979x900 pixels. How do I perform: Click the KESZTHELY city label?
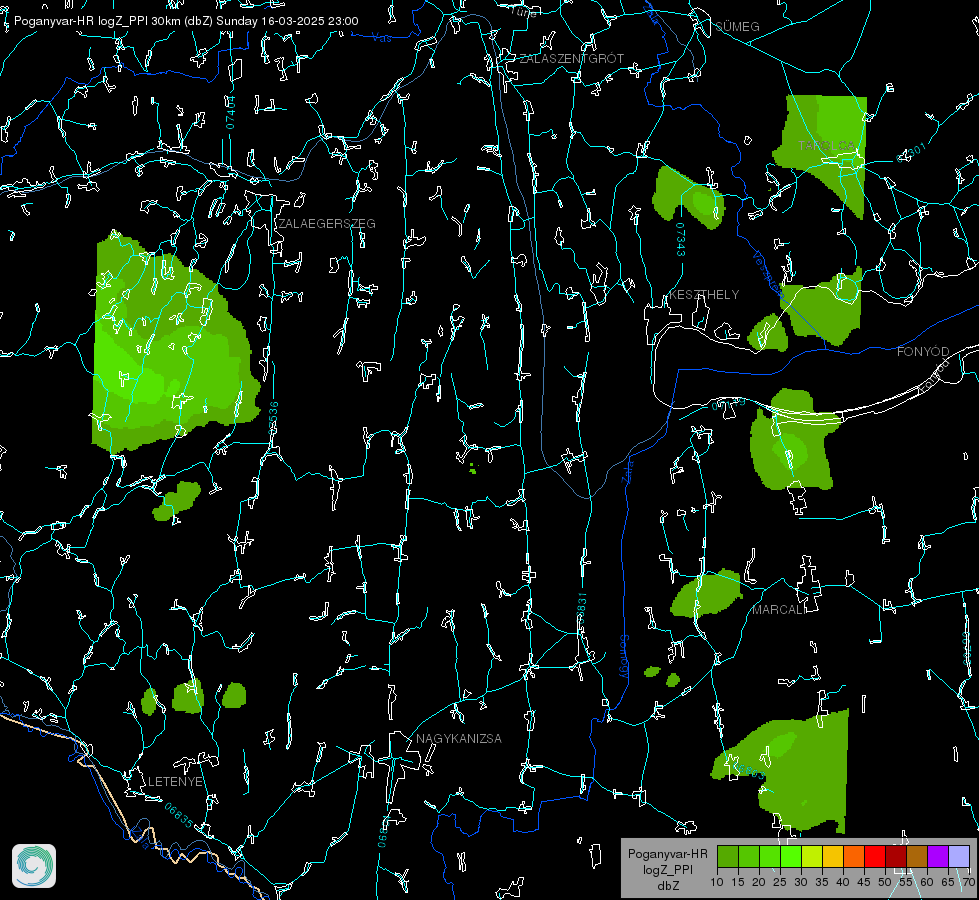click(704, 295)
